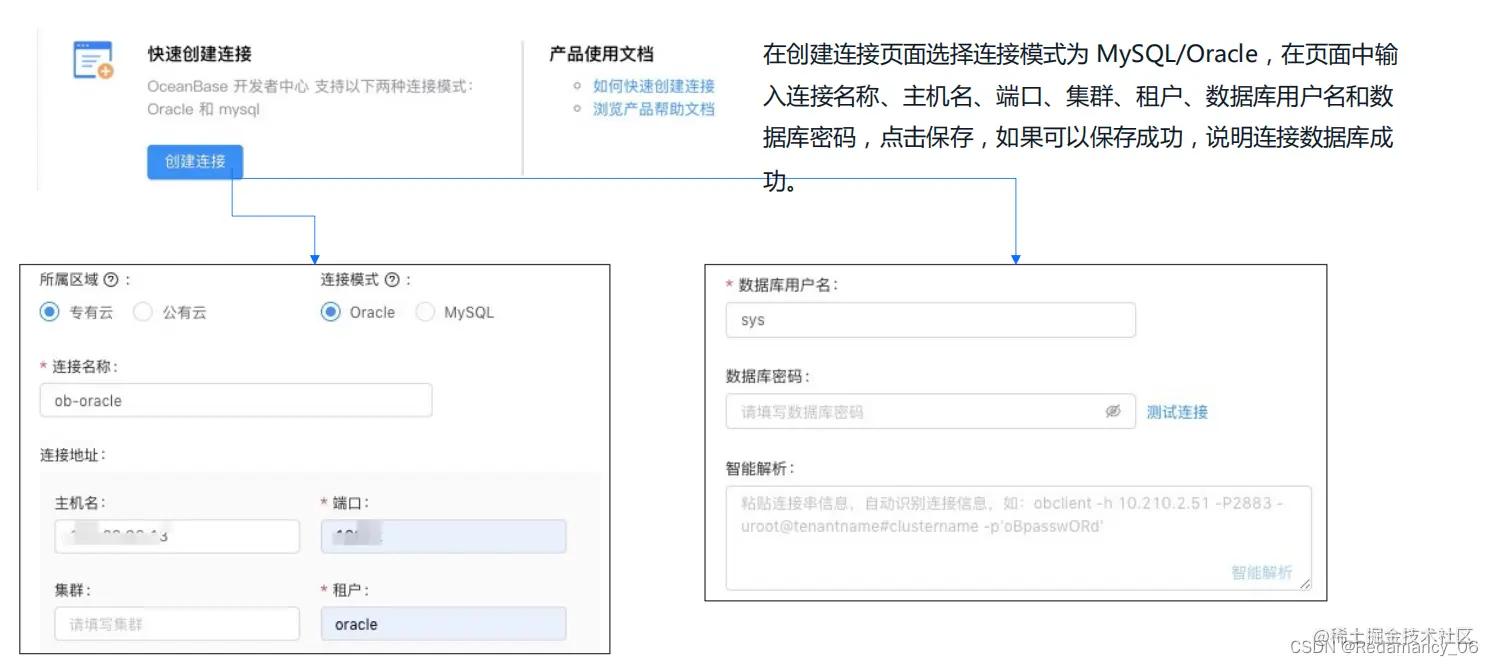Choose Oracle connection mode
Image resolution: width=1493 pixels, height=666 pixels.
point(330,311)
